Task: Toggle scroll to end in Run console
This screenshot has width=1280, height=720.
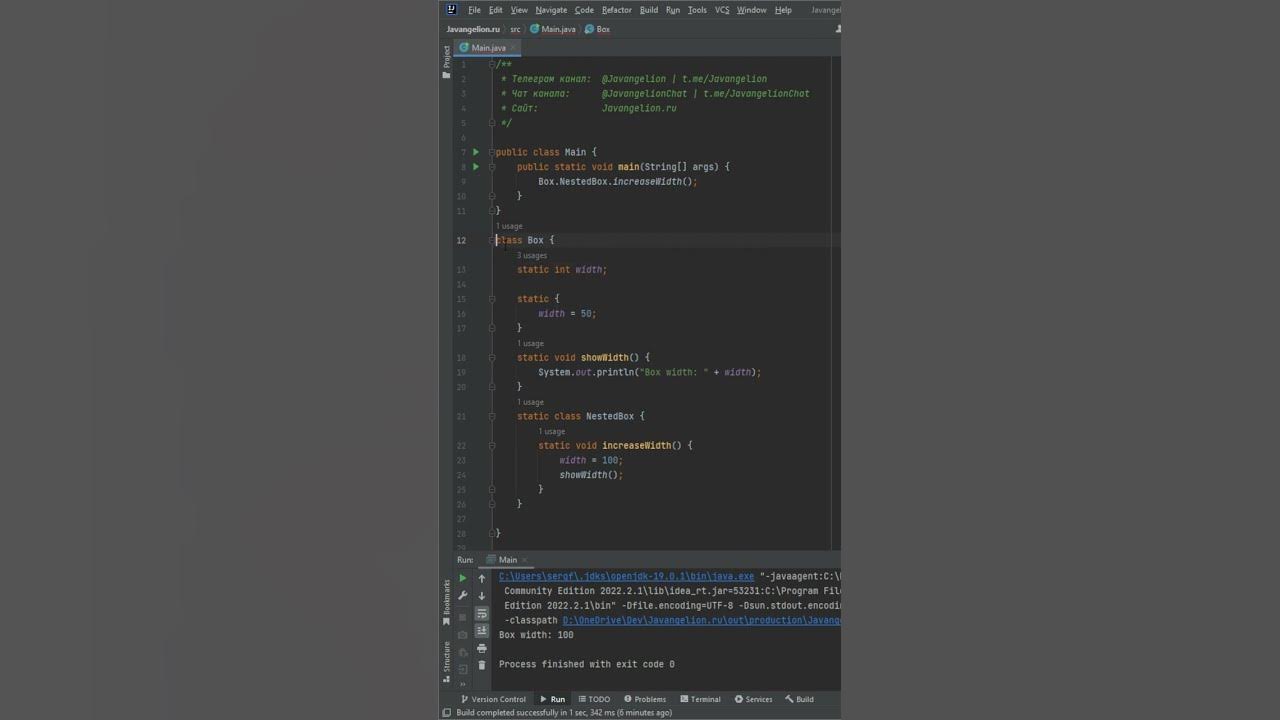Action: [482, 631]
